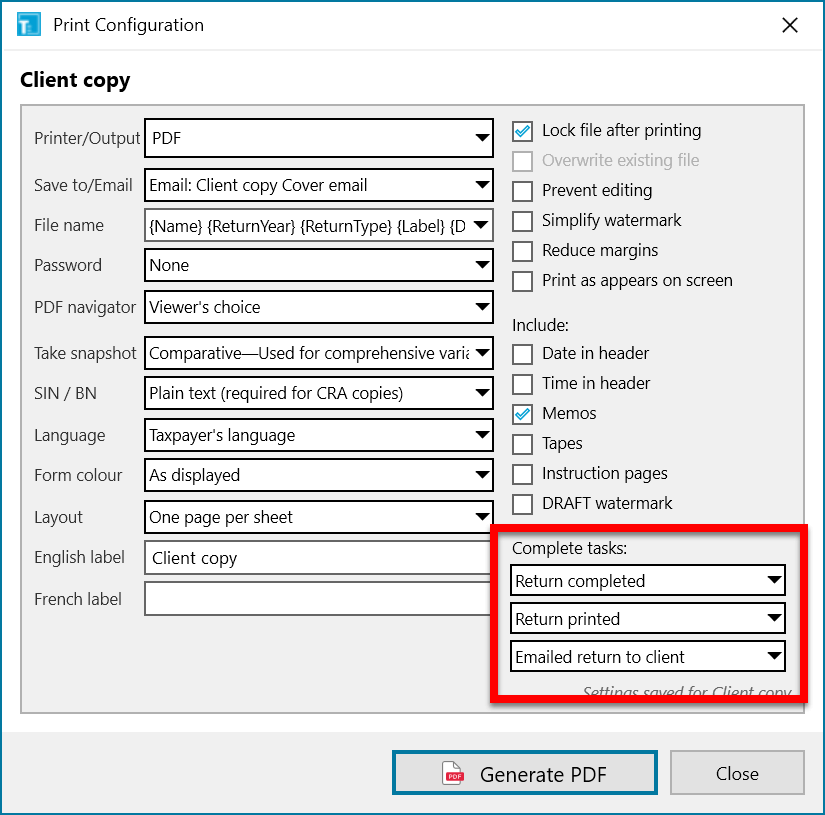Open the Save to/Email dropdown

pyautogui.click(x=319, y=185)
